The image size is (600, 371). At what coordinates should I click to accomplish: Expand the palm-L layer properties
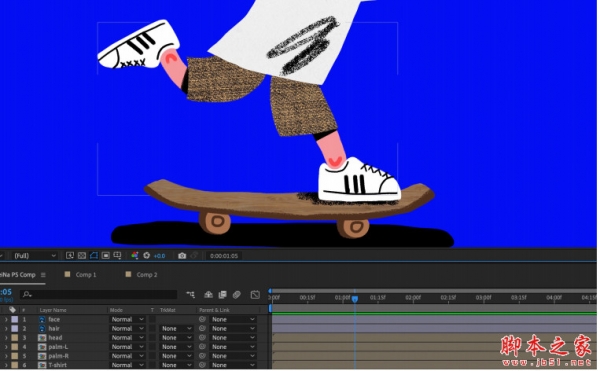tap(6, 347)
